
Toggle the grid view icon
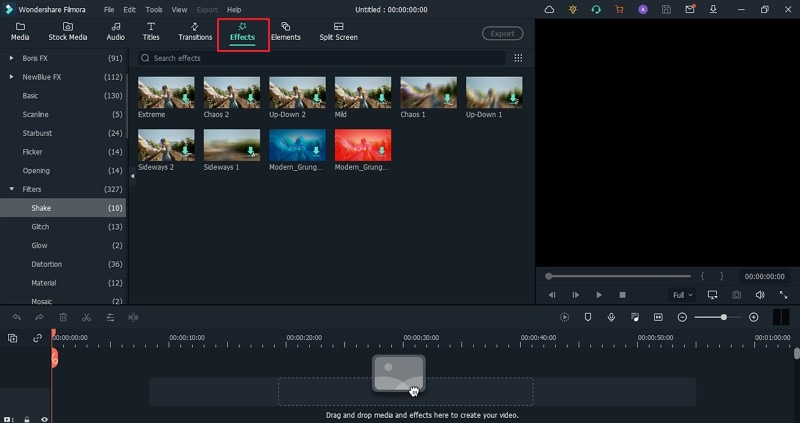pos(518,58)
